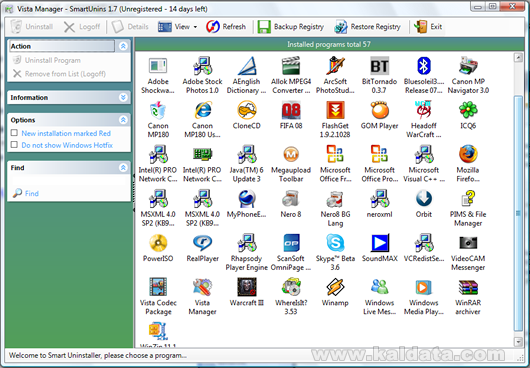Select the PIMS & File Manager icon

tap(468, 199)
